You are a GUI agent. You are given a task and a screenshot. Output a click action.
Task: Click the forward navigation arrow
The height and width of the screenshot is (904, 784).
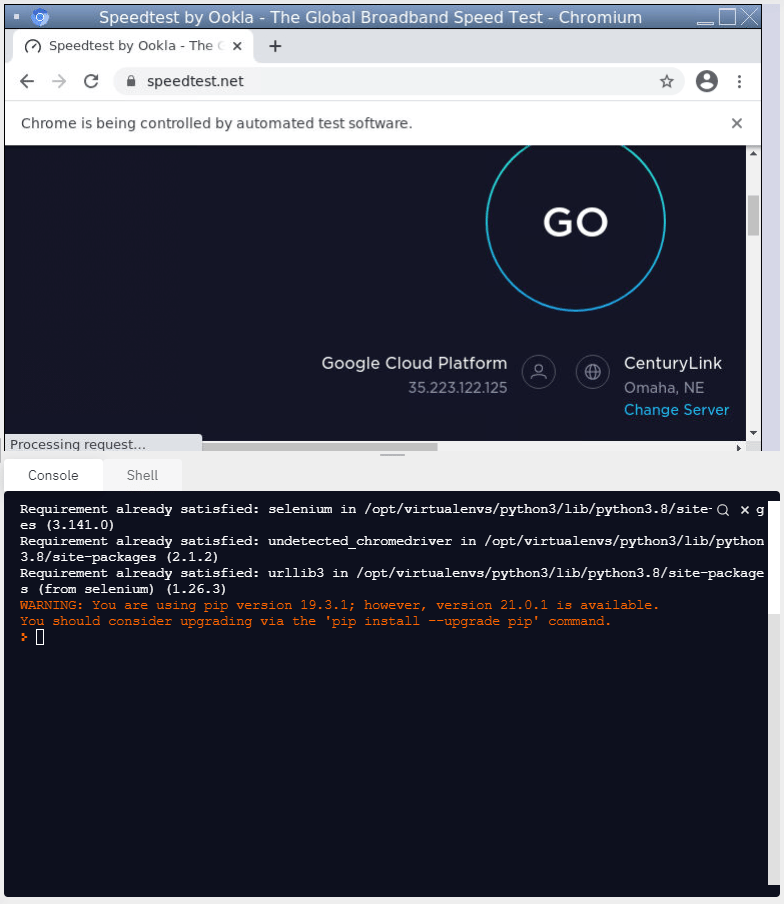(59, 81)
